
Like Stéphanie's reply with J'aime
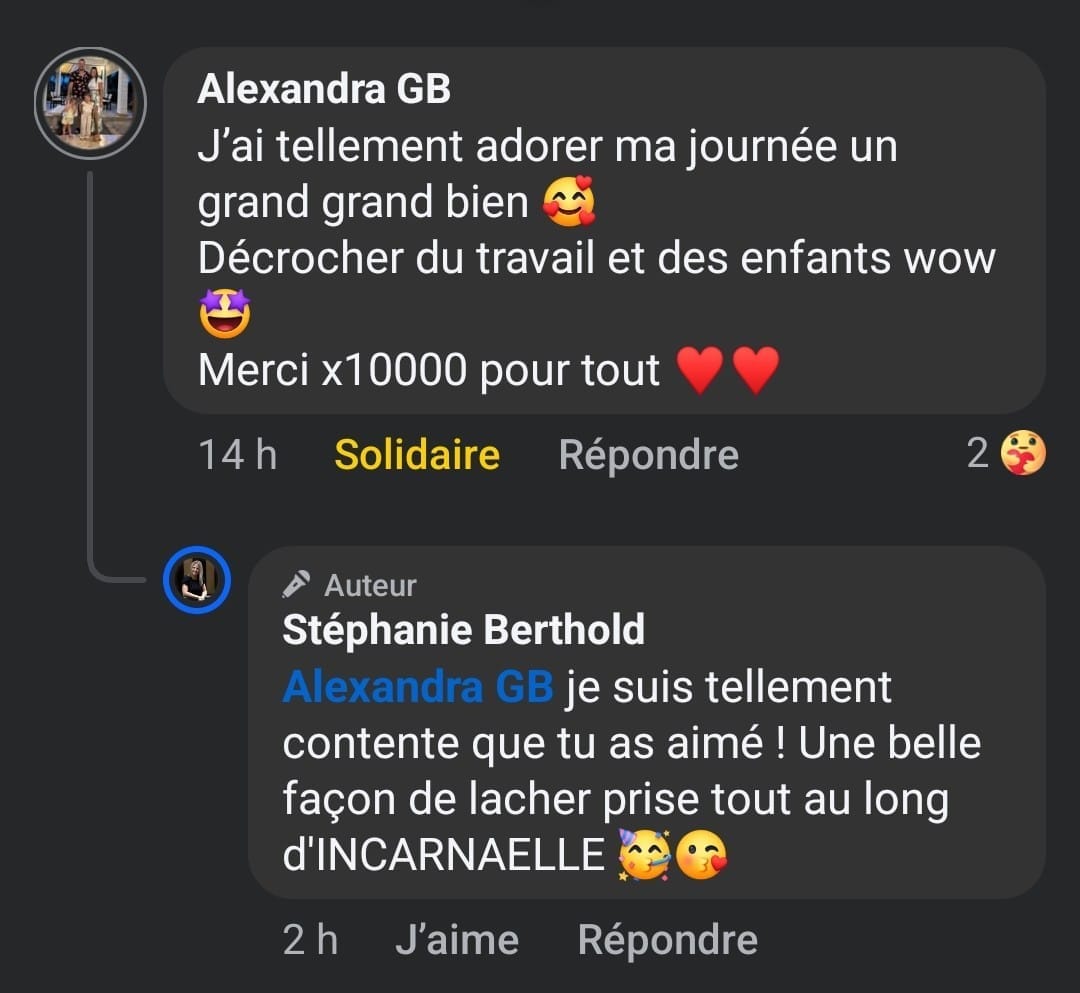click(457, 940)
